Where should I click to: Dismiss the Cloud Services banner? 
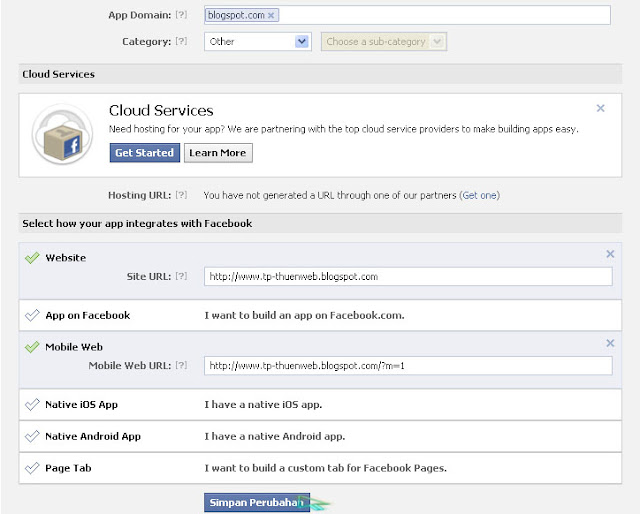[x=600, y=108]
